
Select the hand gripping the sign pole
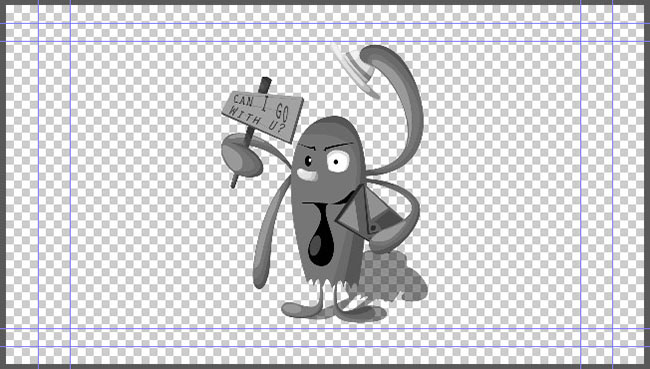241,156
